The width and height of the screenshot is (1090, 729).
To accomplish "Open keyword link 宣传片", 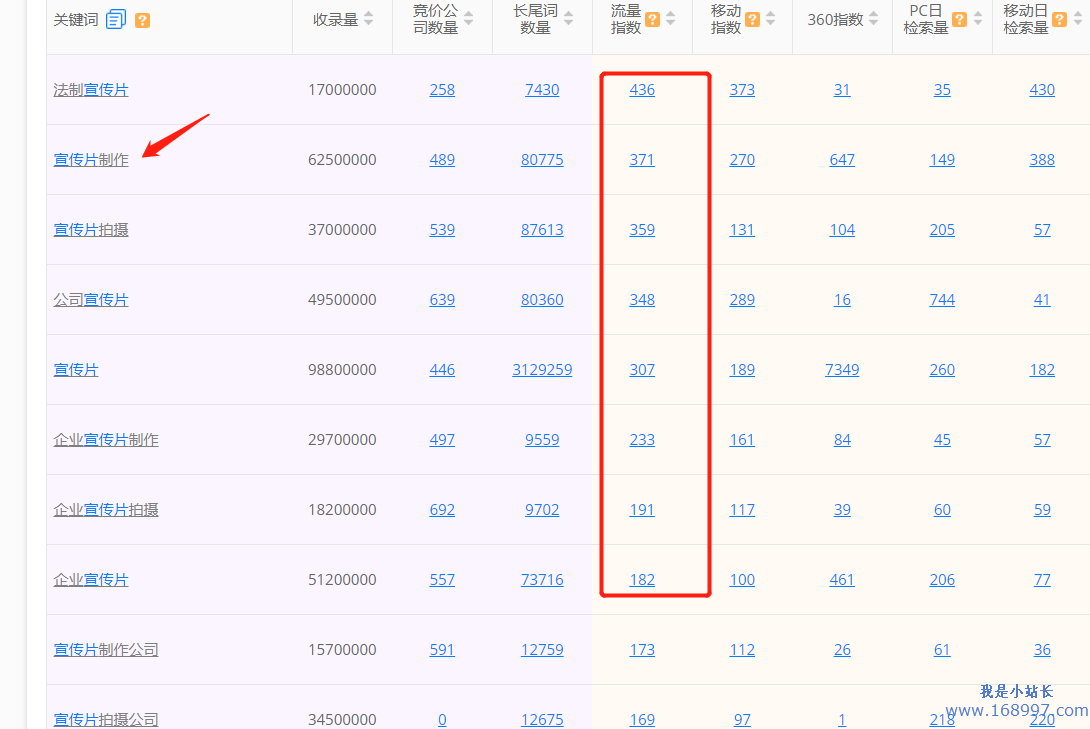I will point(76,370).
